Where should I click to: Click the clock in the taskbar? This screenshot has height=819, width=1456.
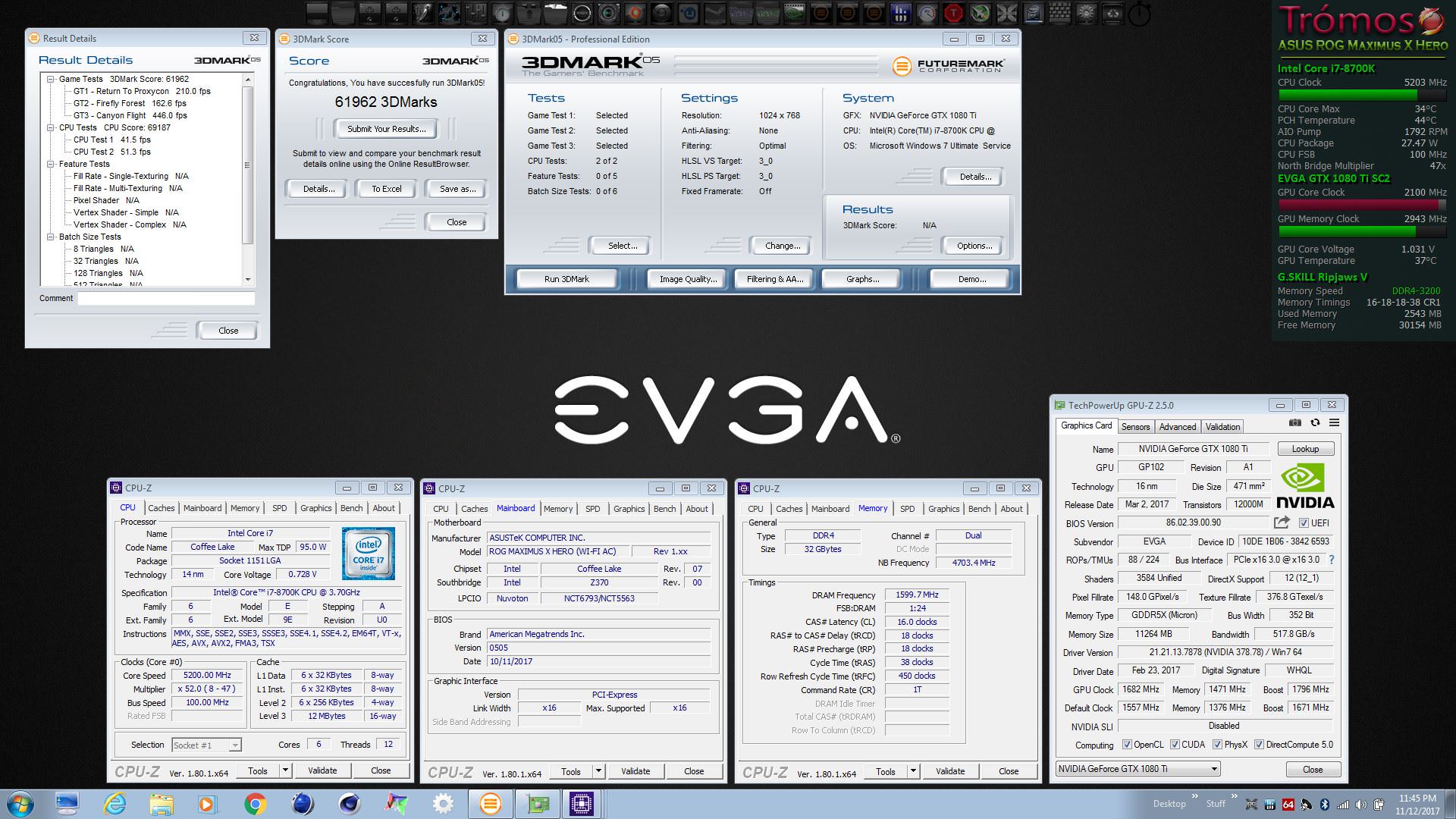(1417, 804)
